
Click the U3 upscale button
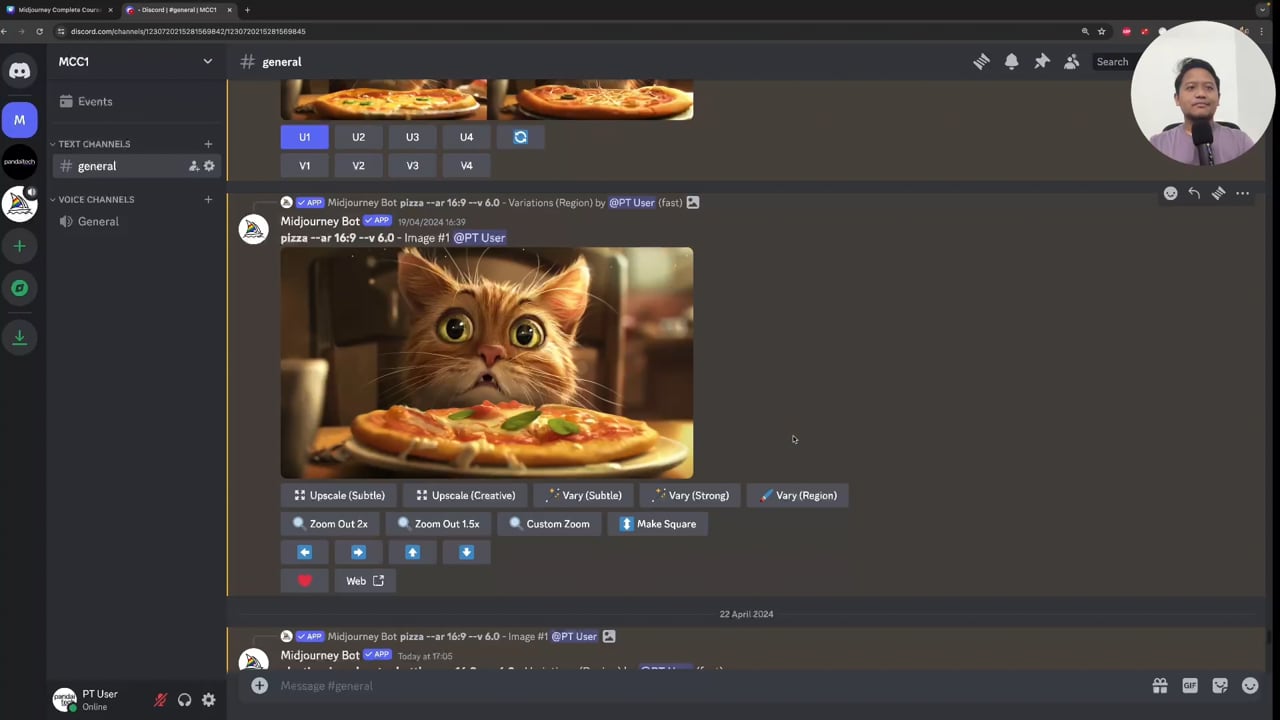pos(412,137)
